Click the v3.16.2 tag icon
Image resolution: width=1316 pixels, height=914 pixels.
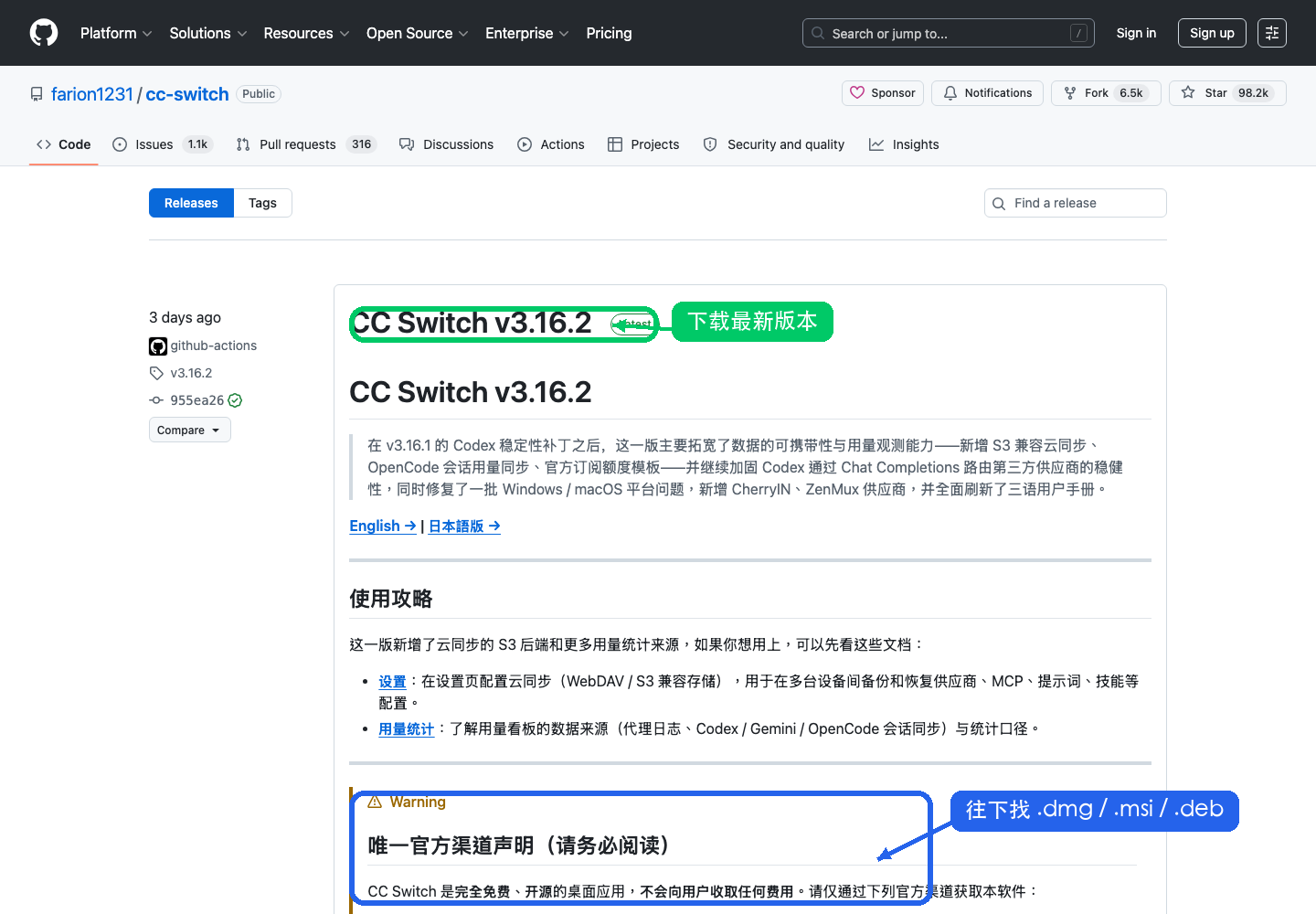(156, 373)
